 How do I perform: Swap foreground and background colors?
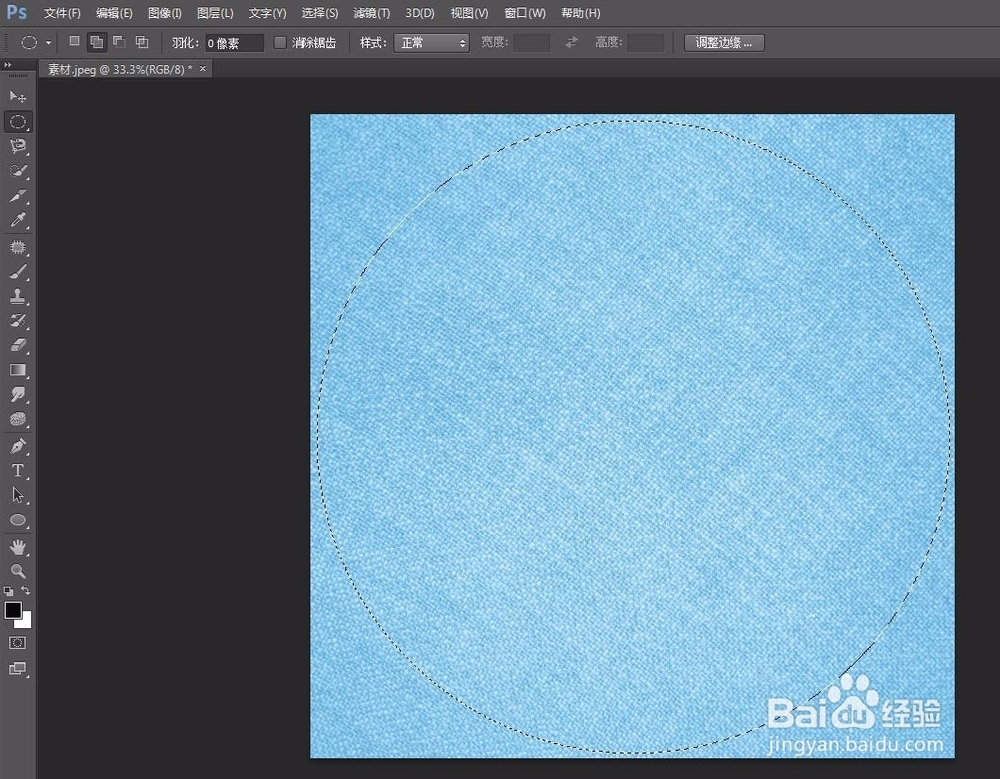(26, 590)
